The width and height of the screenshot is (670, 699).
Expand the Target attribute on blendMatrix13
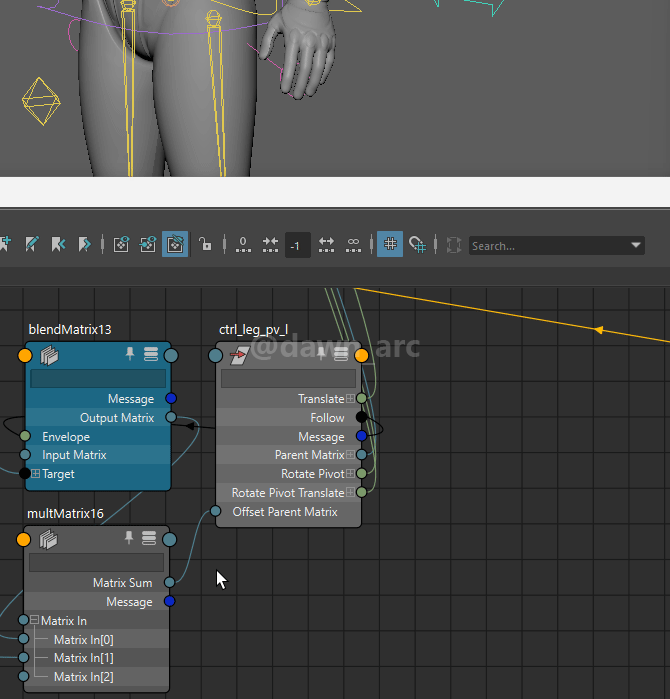[x=36, y=473]
